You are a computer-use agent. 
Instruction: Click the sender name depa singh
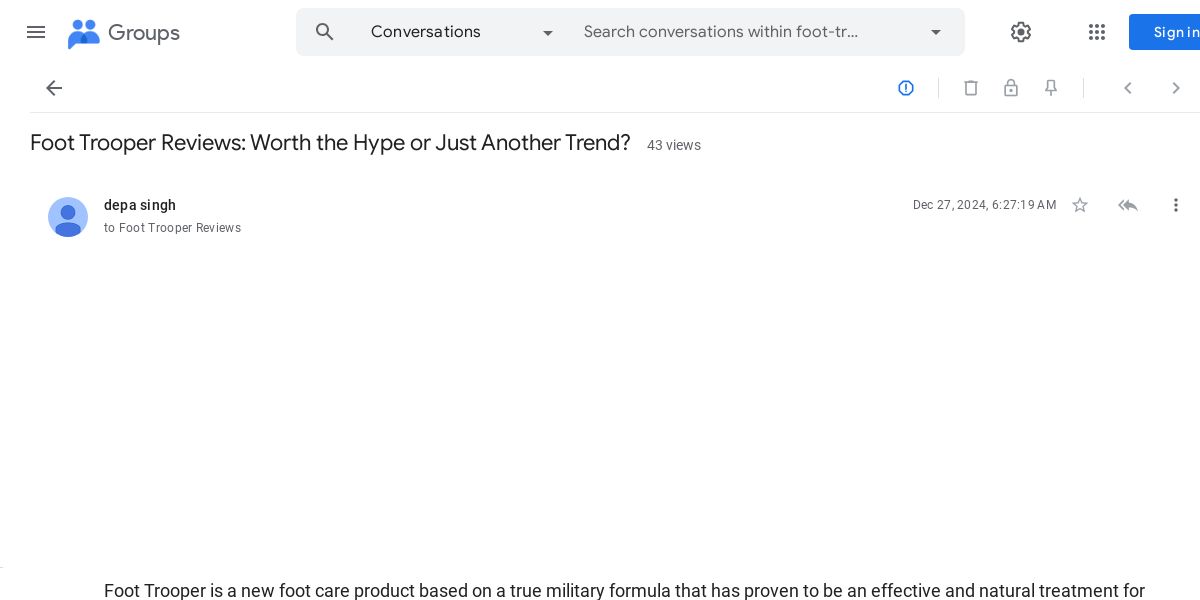pyautogui.click(x=140, y=205)
